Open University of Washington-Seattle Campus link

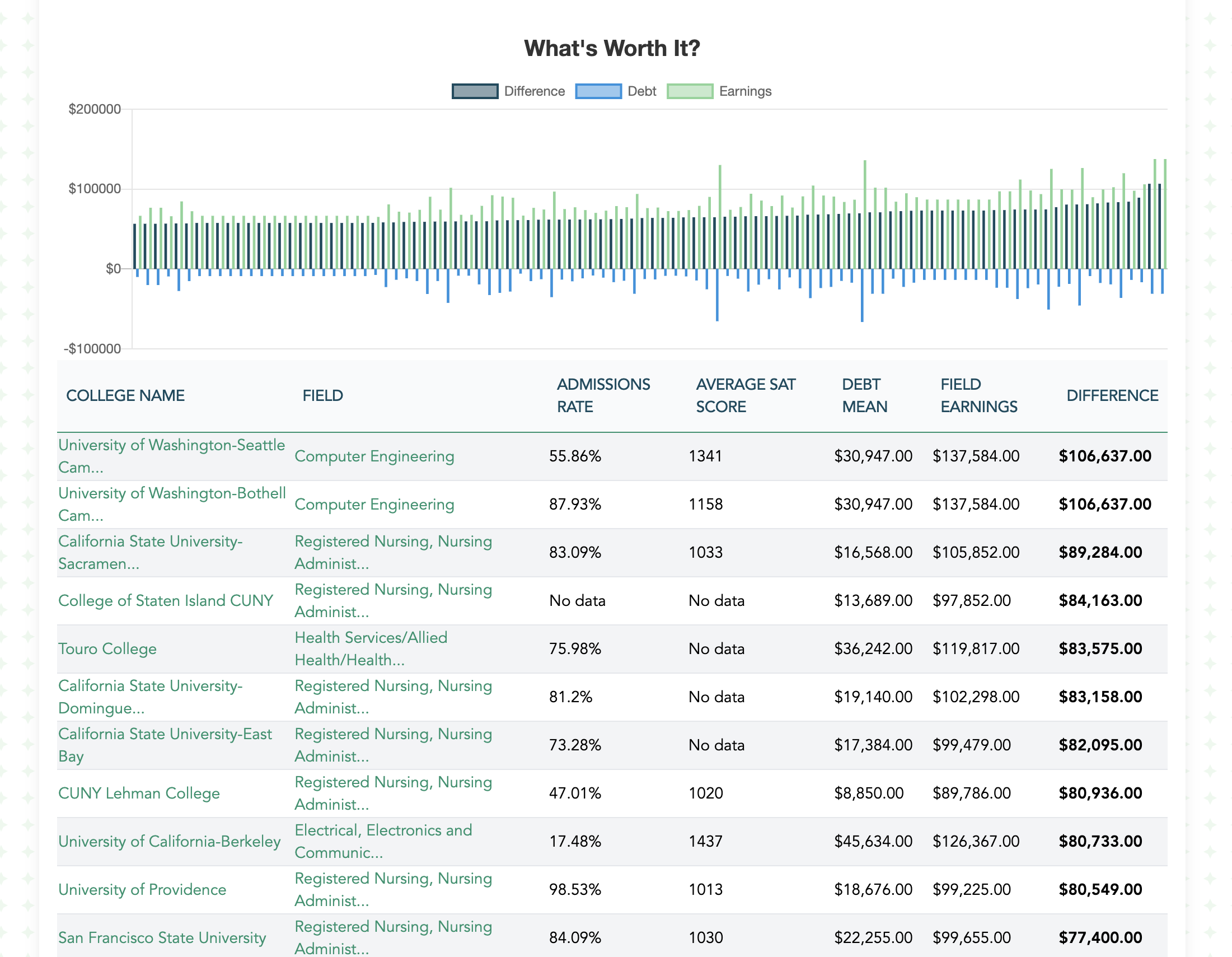(171, 456)
